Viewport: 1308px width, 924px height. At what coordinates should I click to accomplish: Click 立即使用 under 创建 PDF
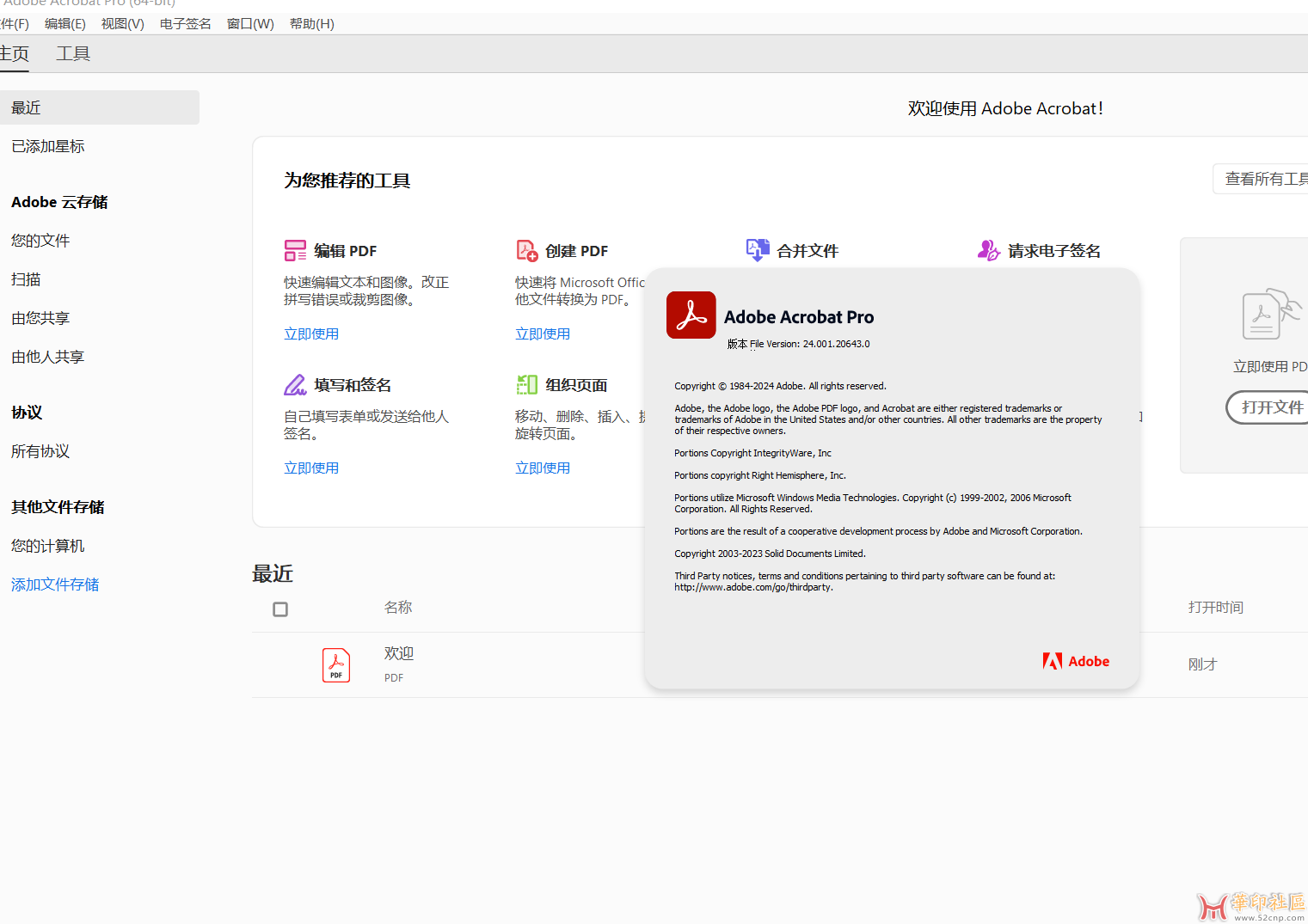click(543, 333)
